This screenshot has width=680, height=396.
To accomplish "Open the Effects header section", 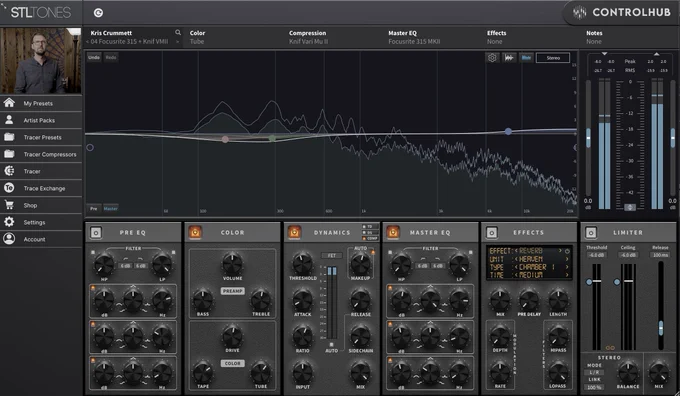I will [496, 37].
